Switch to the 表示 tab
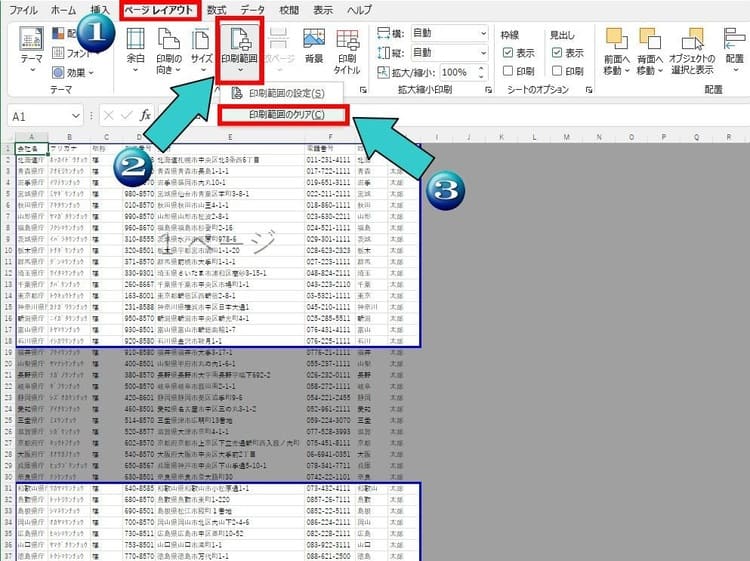 pos(323,10)
